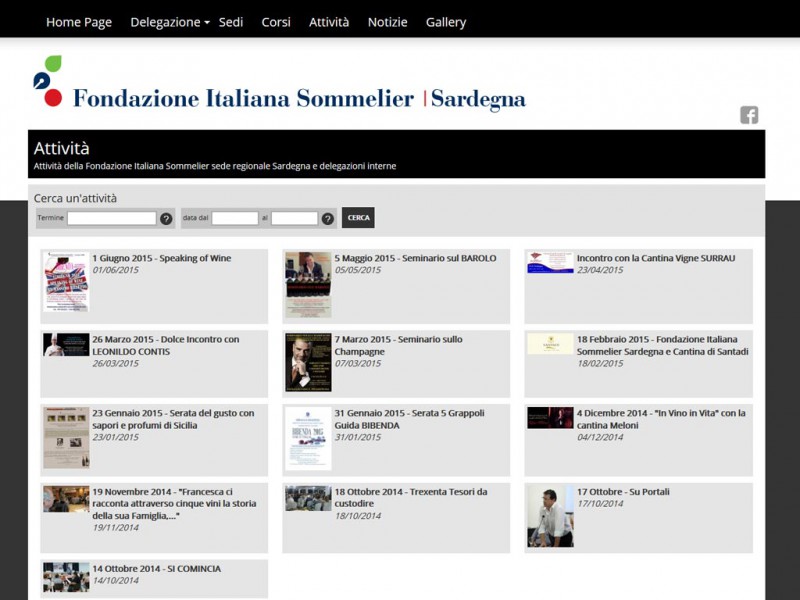Image resolution: width=800 pixels, height=600 pixels.
Task: Click the CERCA search button
Action: (x=358, y=217)
